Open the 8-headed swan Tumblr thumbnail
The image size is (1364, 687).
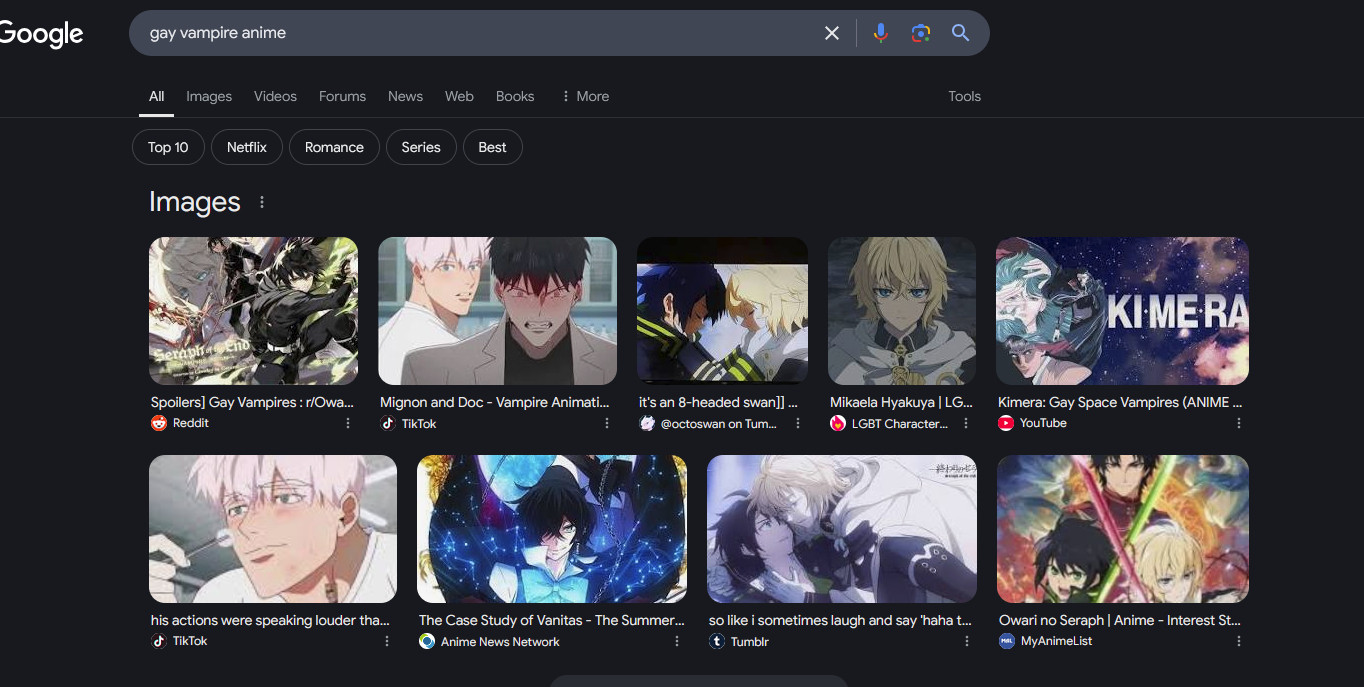722,311
